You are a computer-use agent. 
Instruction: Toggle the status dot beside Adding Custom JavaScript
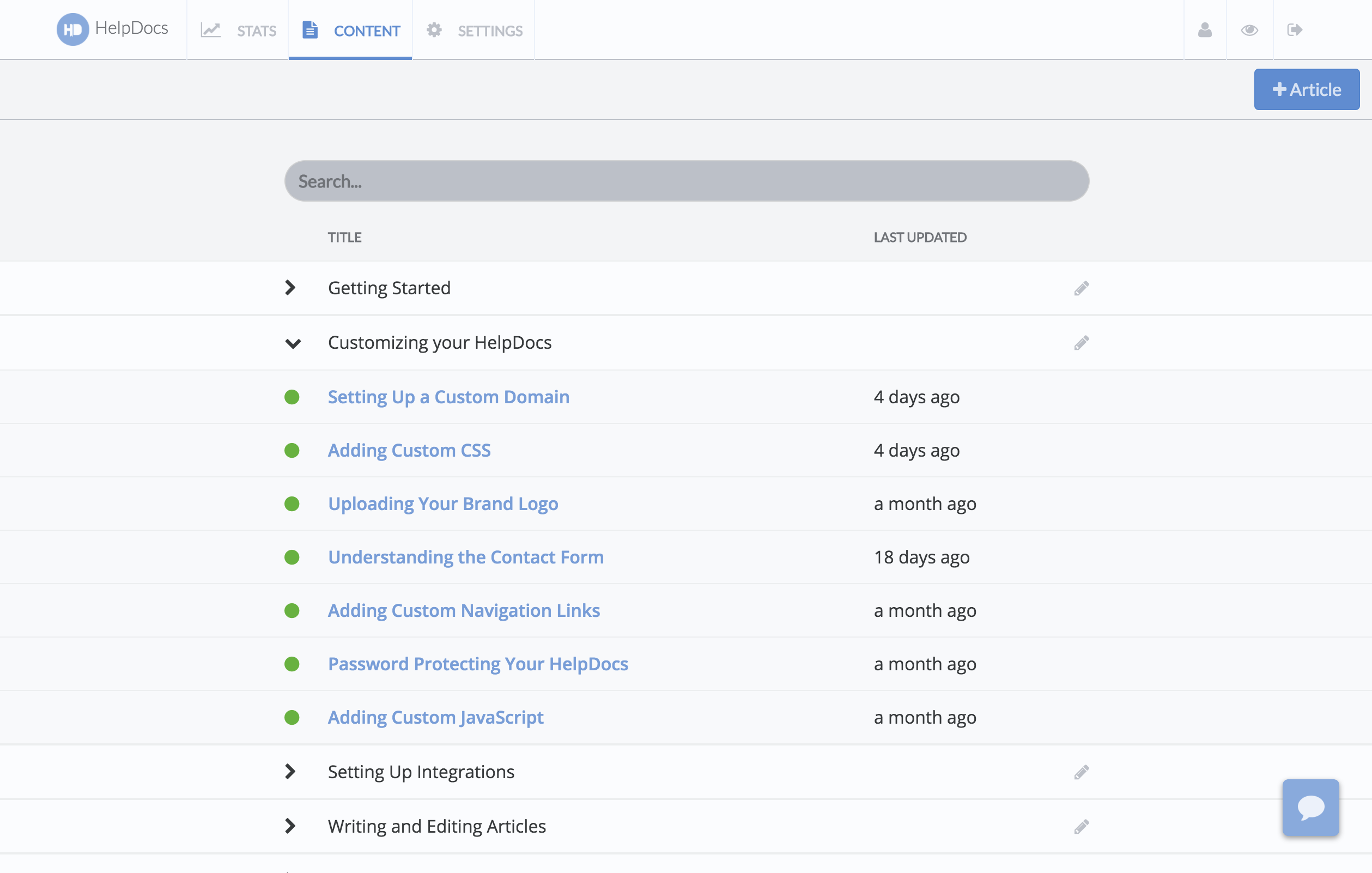(x=292, y=718)
